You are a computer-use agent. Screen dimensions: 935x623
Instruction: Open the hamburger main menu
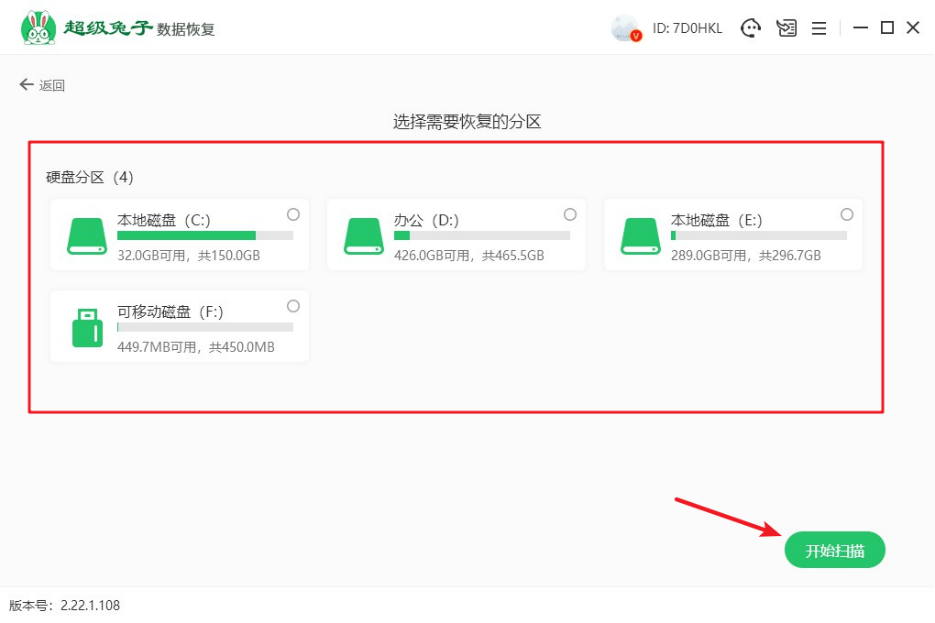point(818,28)
